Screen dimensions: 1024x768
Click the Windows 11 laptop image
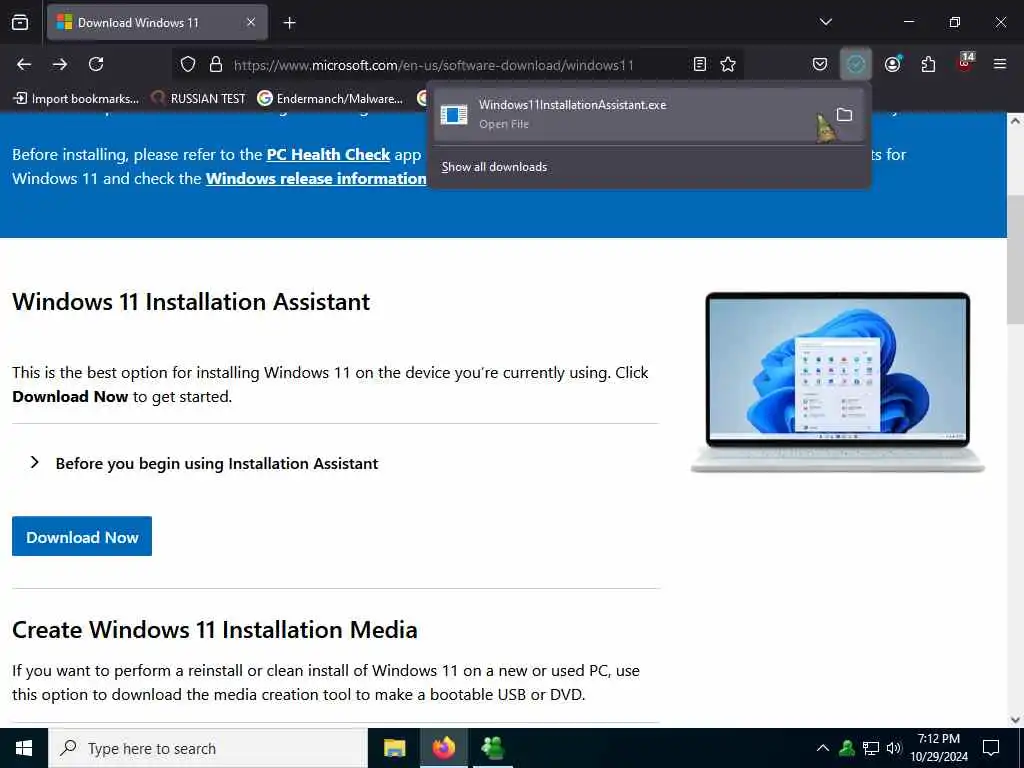838,382
